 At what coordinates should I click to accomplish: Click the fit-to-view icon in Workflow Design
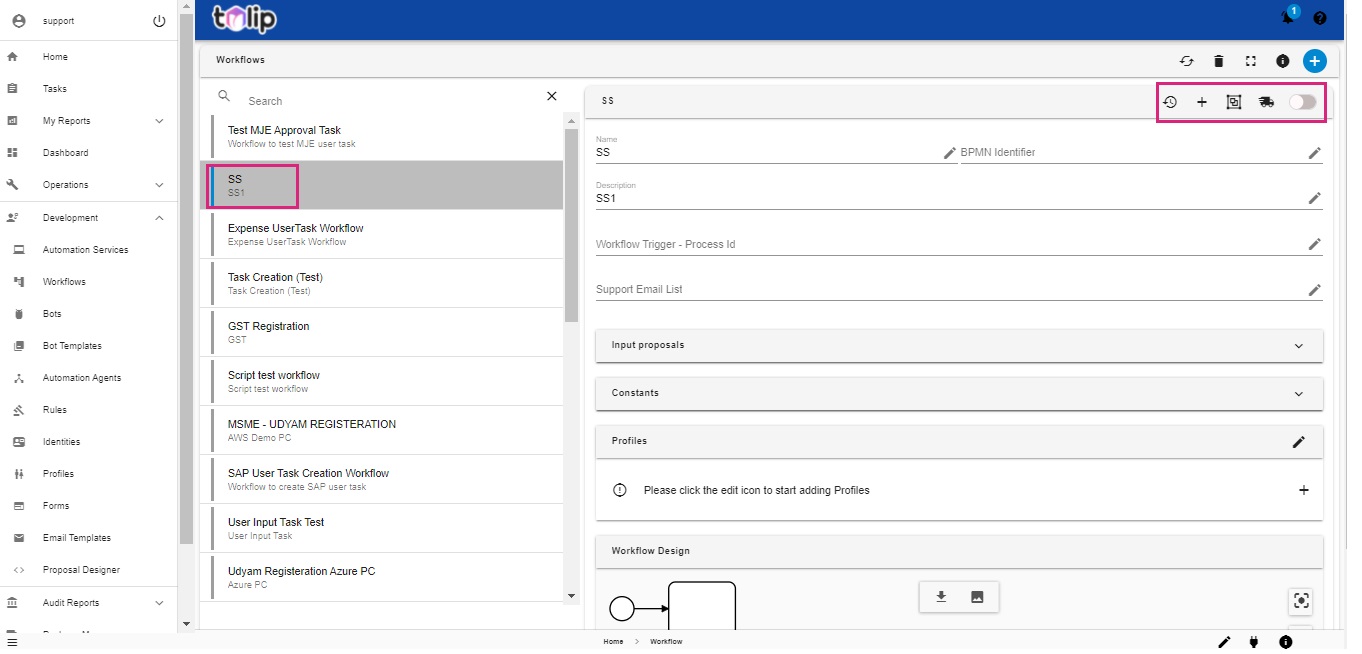pos(1301,601)
